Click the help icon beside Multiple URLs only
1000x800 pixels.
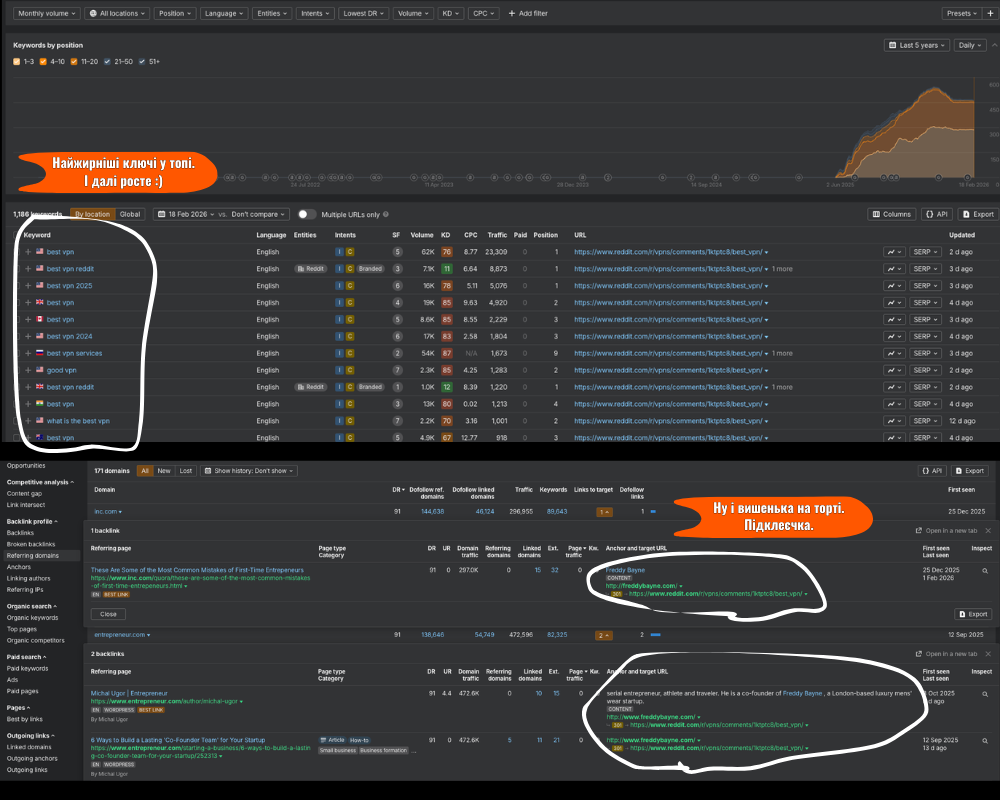tap(386, 214)
